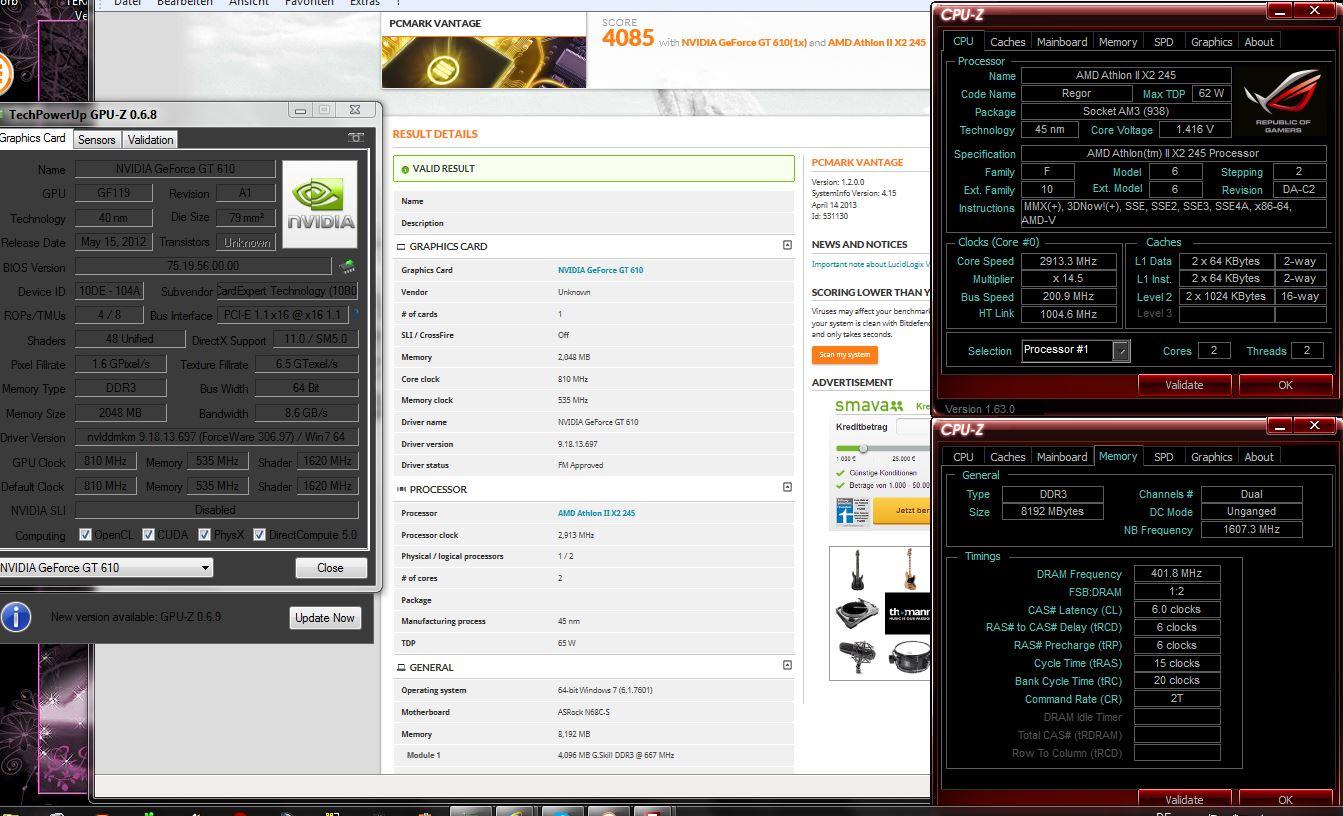Click the BIOS Version field in GPU-Z

click(203, 266)
